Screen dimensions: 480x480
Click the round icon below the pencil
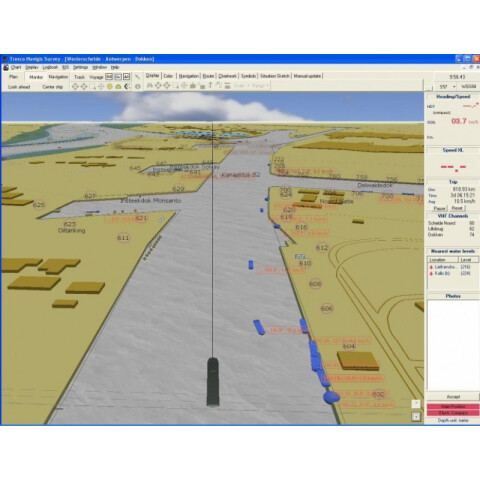(137, 87)
